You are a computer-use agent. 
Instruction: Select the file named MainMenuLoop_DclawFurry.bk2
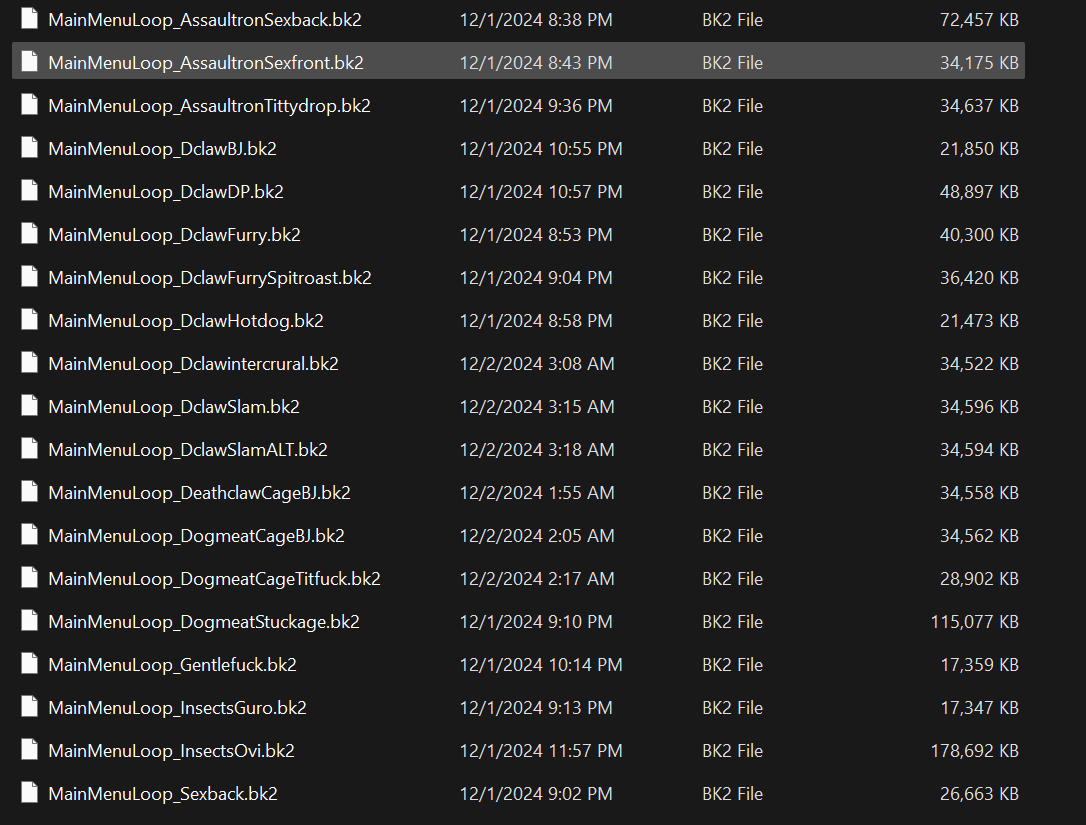click(175, 235)
